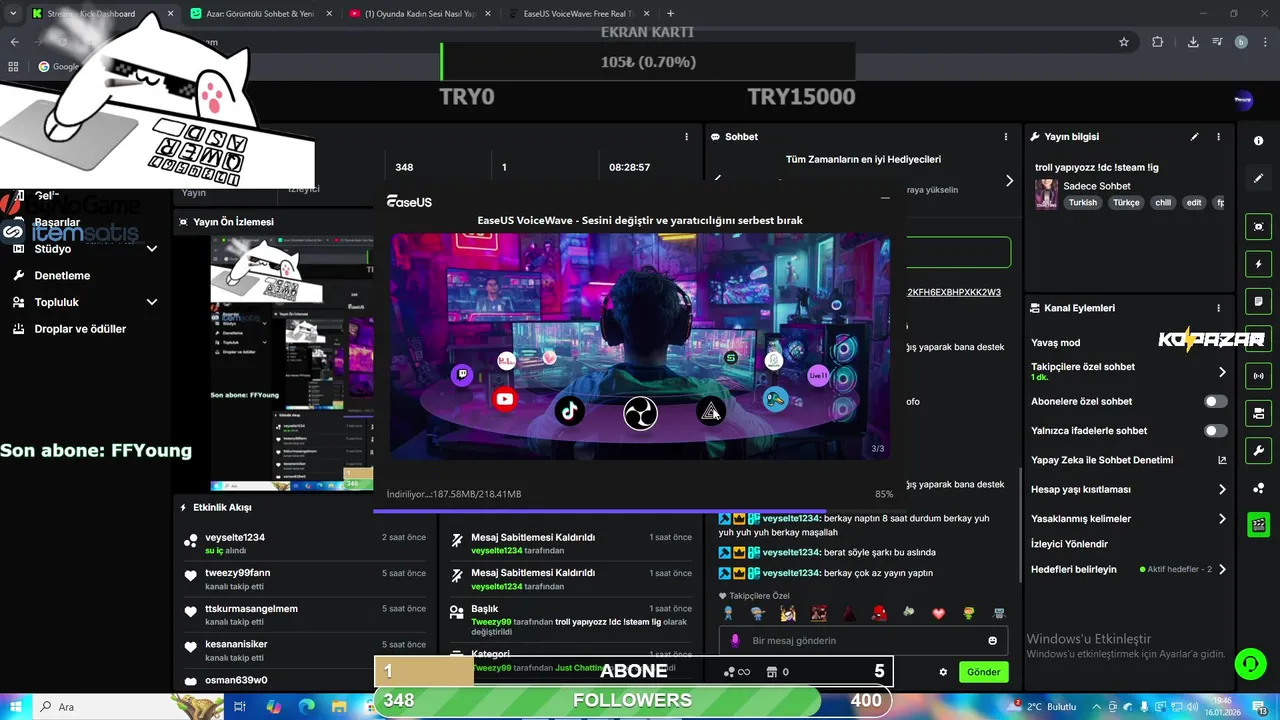This screenshot has width=1280, height=720.
Task: Click the lightning bolt icon in right sidebar
Action: coord(1259,264)
